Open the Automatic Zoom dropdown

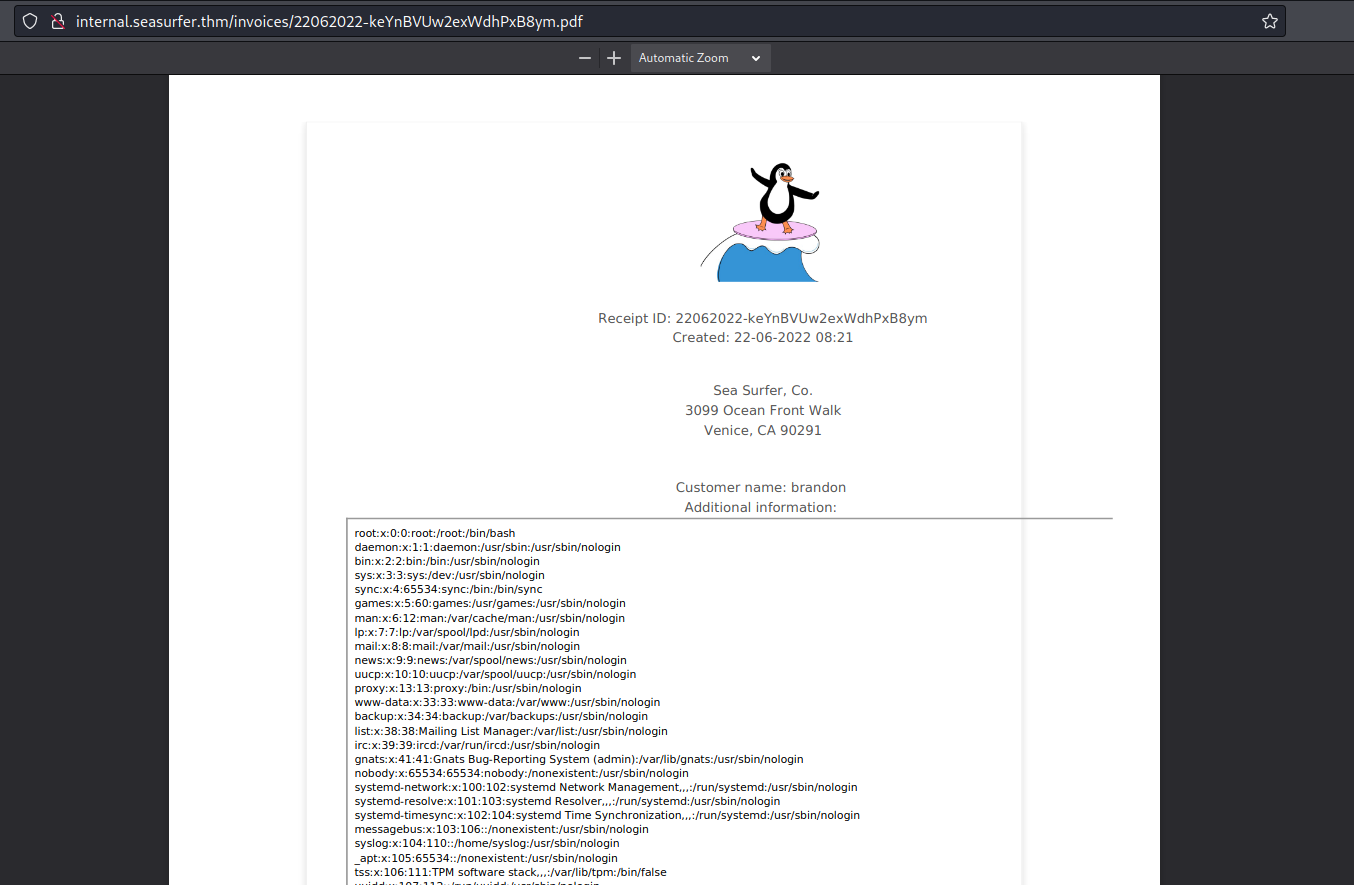click(x=700, y=58)
